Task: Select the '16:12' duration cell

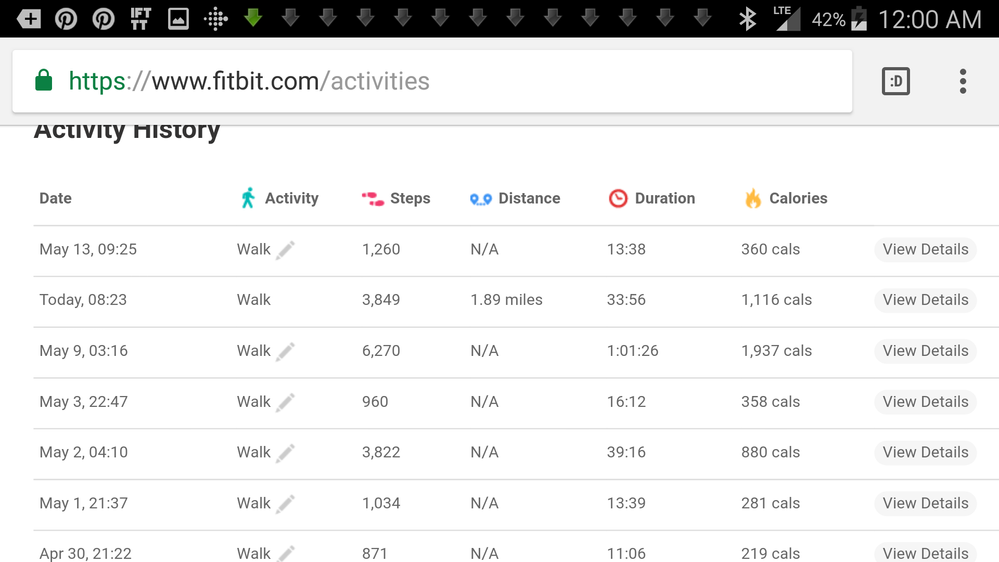Action: tap(626, 401)
